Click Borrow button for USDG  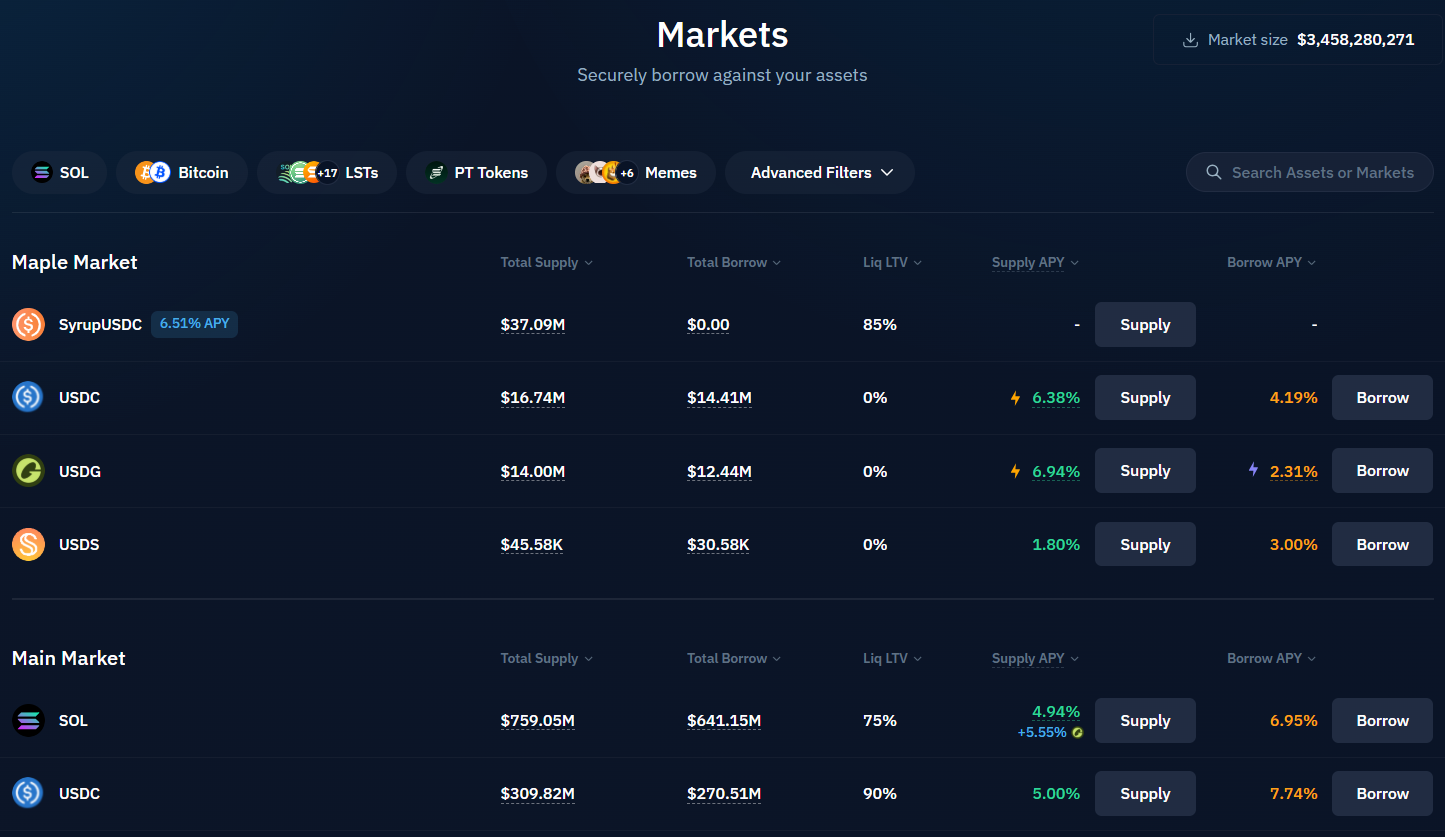coord(1382,471)
